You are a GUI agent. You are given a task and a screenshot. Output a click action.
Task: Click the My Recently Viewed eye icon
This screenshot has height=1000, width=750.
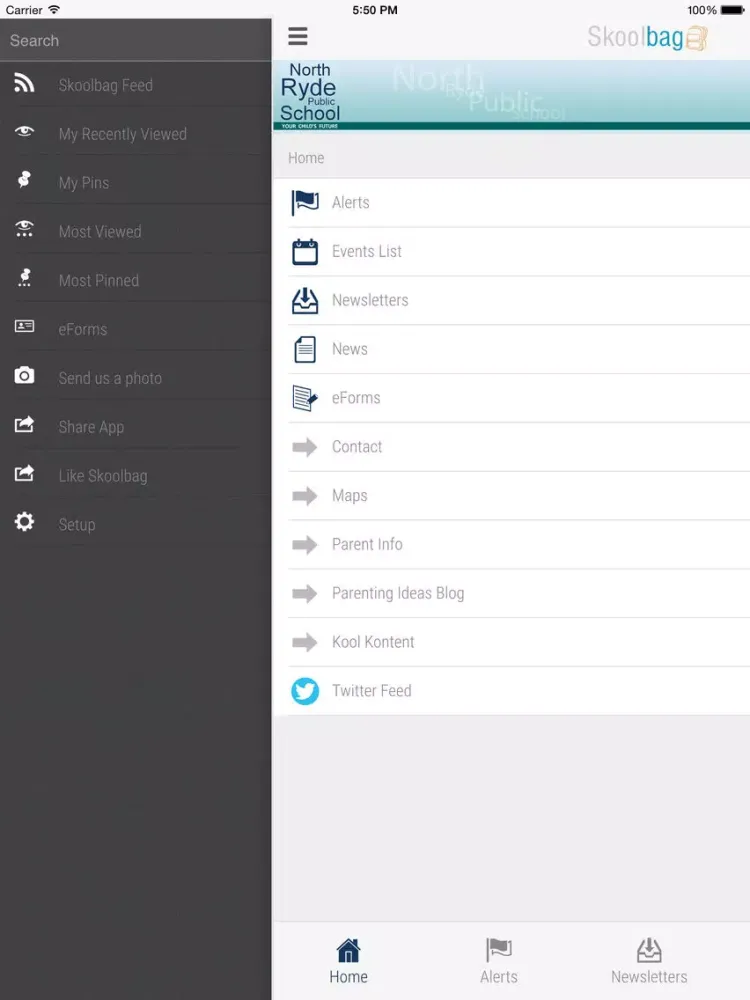tap(24, 131)
